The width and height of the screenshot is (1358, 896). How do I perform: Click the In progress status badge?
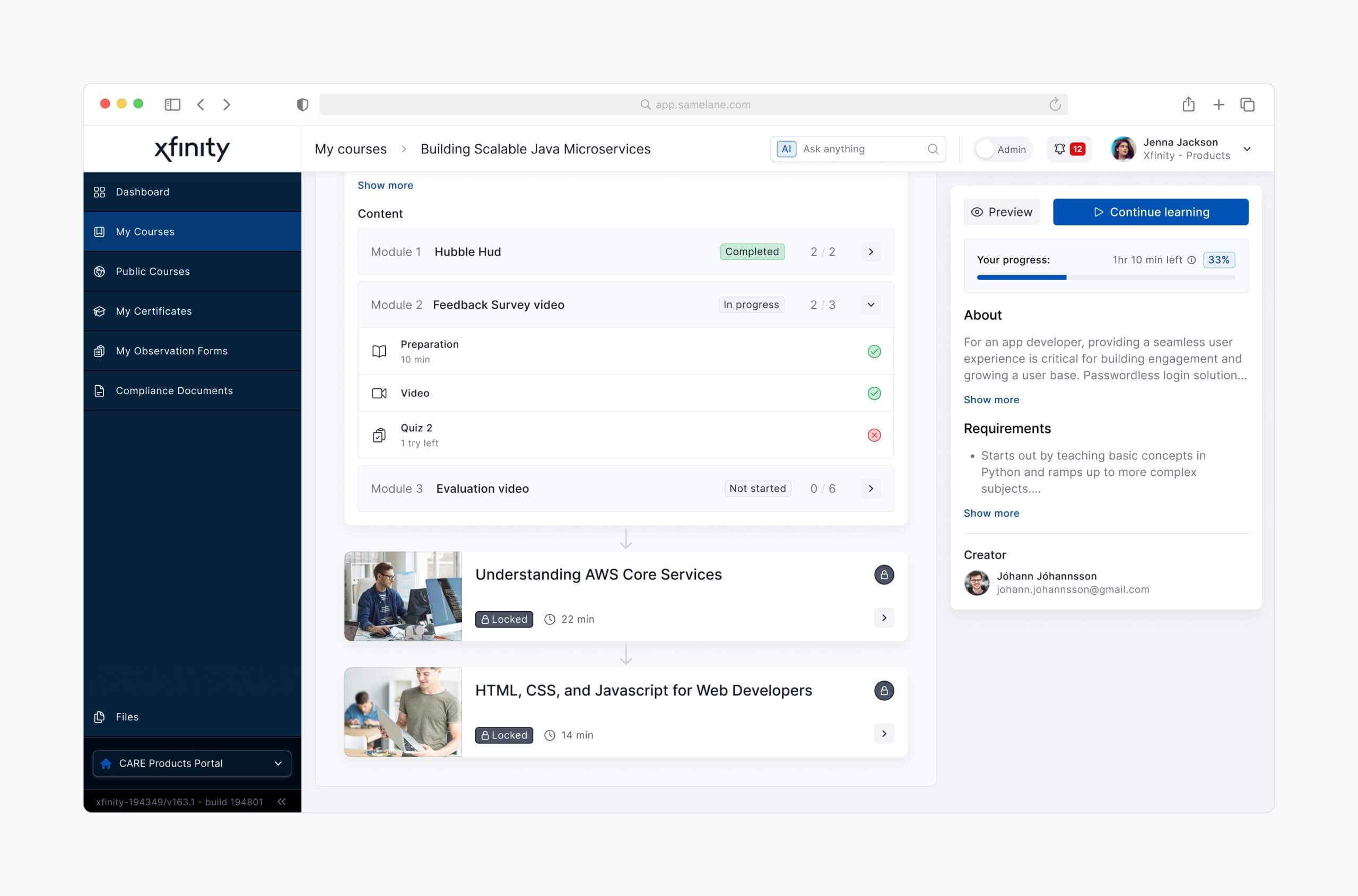[x=751, y=305]
